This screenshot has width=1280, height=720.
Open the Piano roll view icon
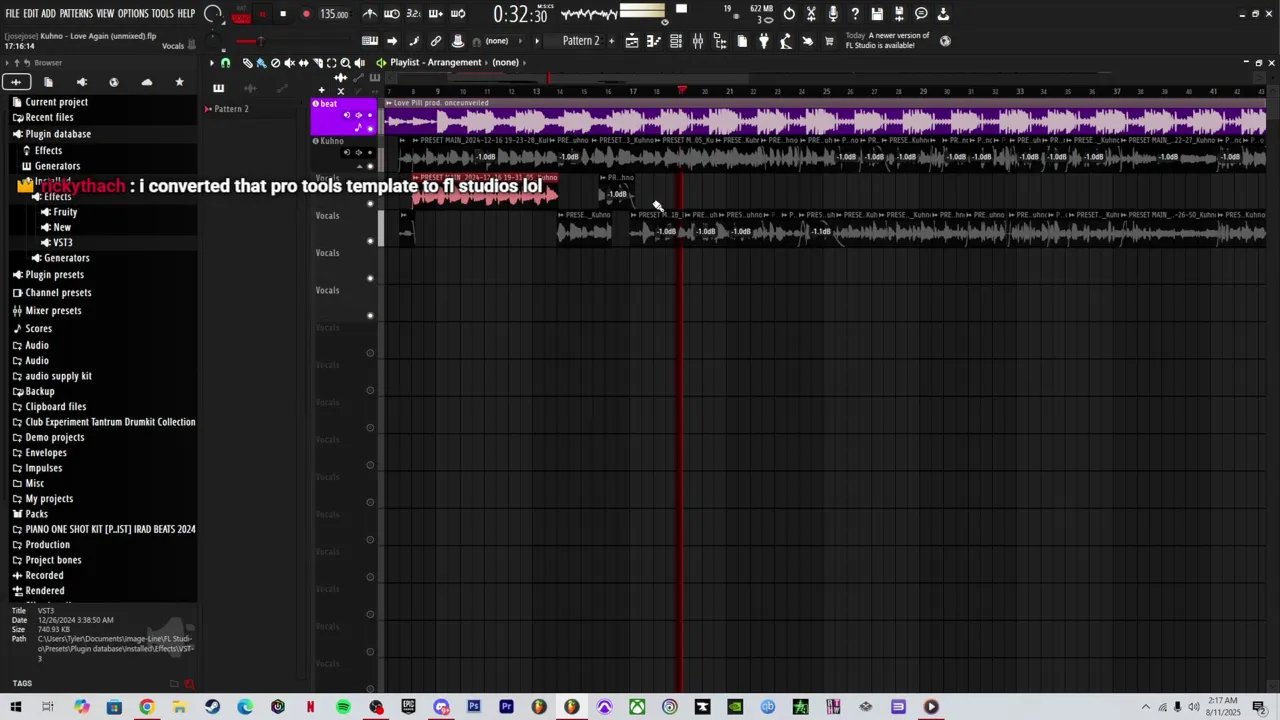(654, 41)
